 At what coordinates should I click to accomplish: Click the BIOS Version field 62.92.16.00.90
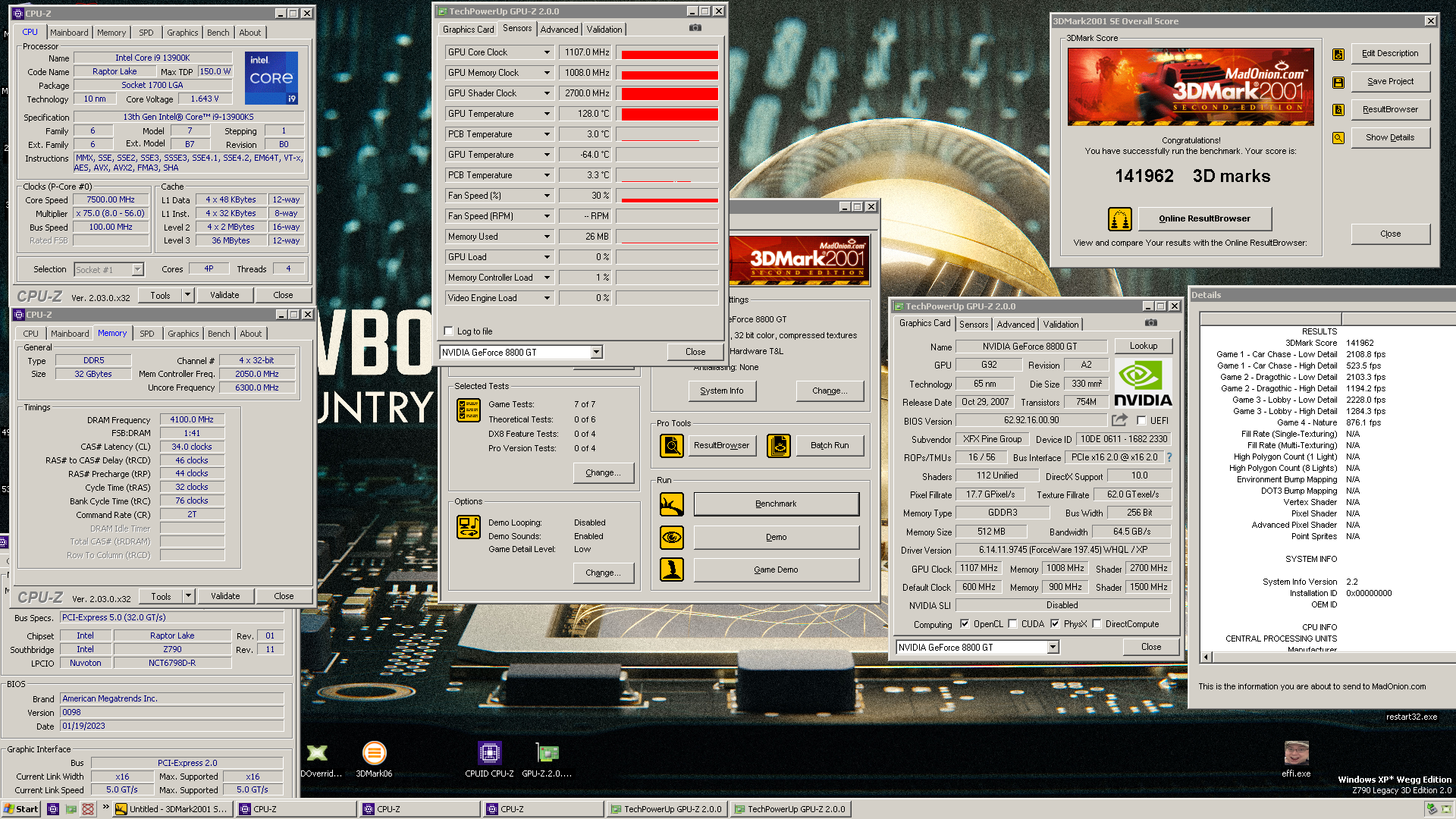click(x=1031, y=420)
